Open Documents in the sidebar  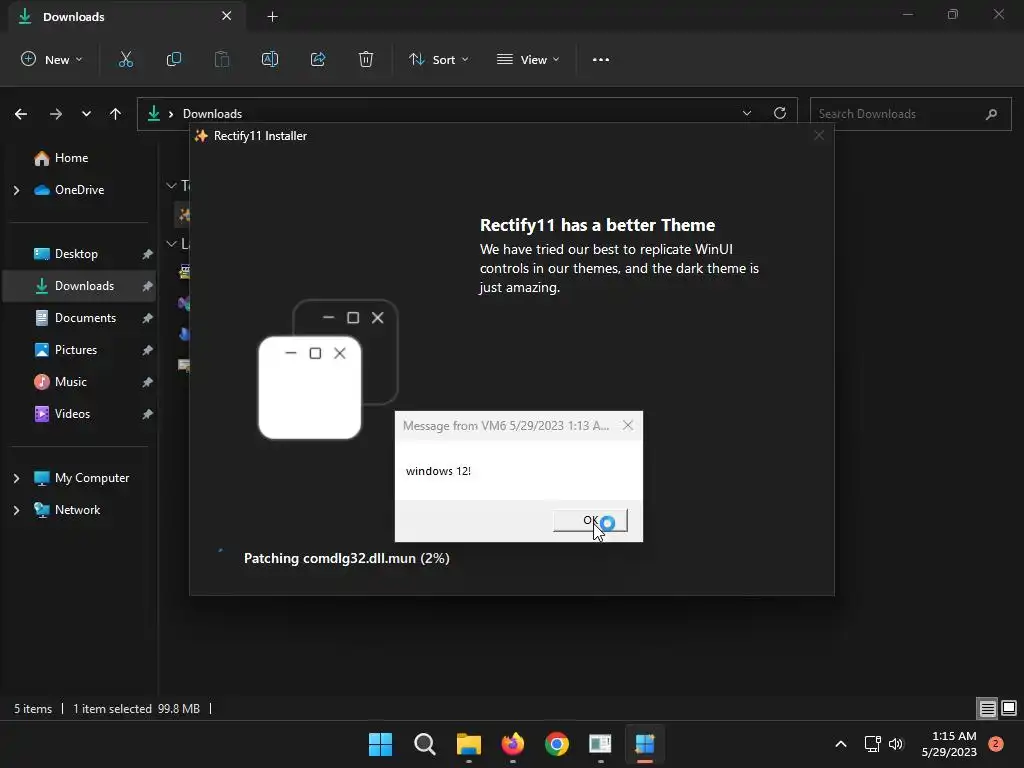[x=79, y=318]
